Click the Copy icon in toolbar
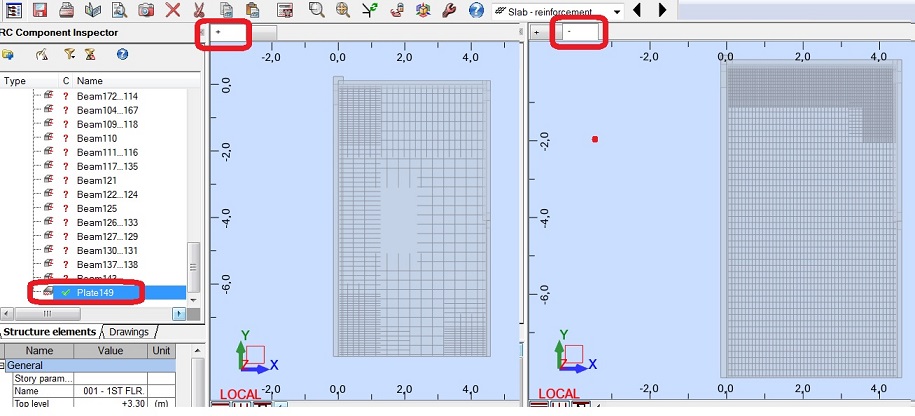 225,10
